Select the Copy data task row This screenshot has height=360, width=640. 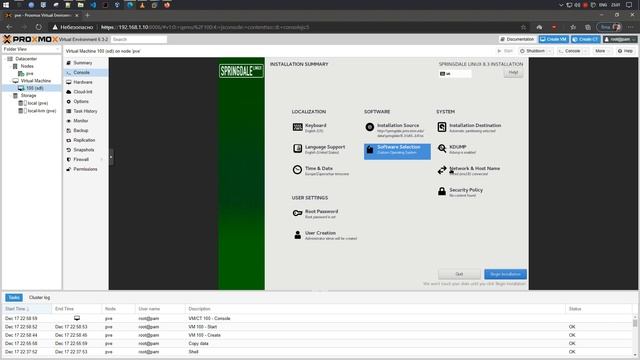[x=318, y=344]
